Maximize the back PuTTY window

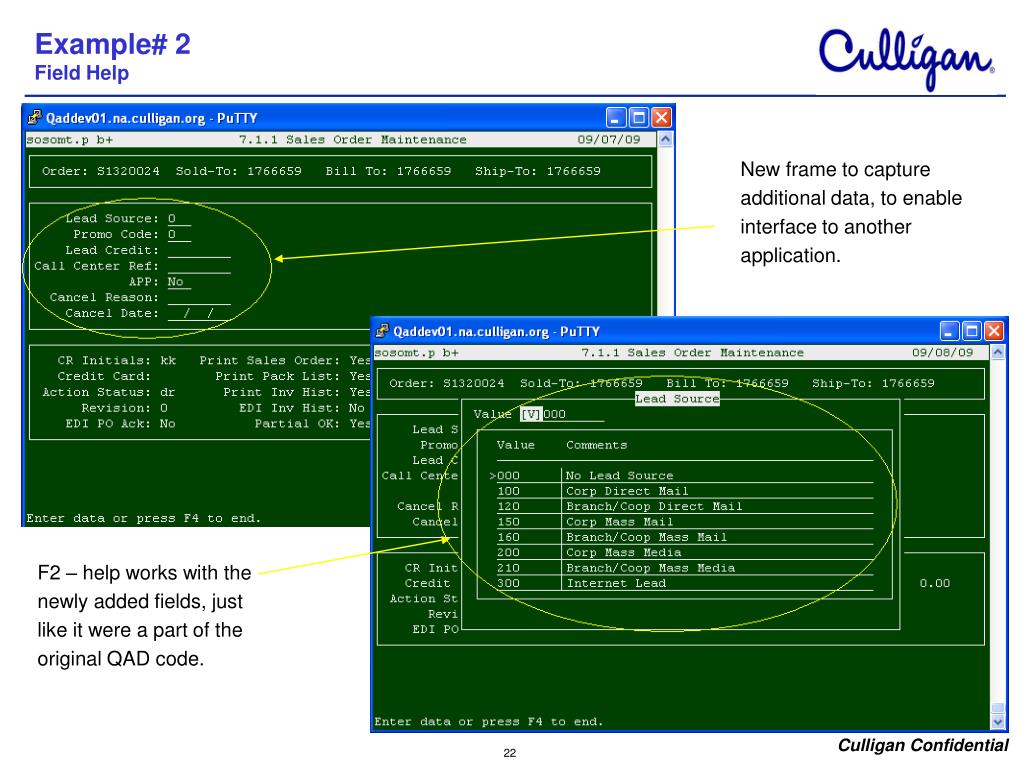click(x=639, y=118)
